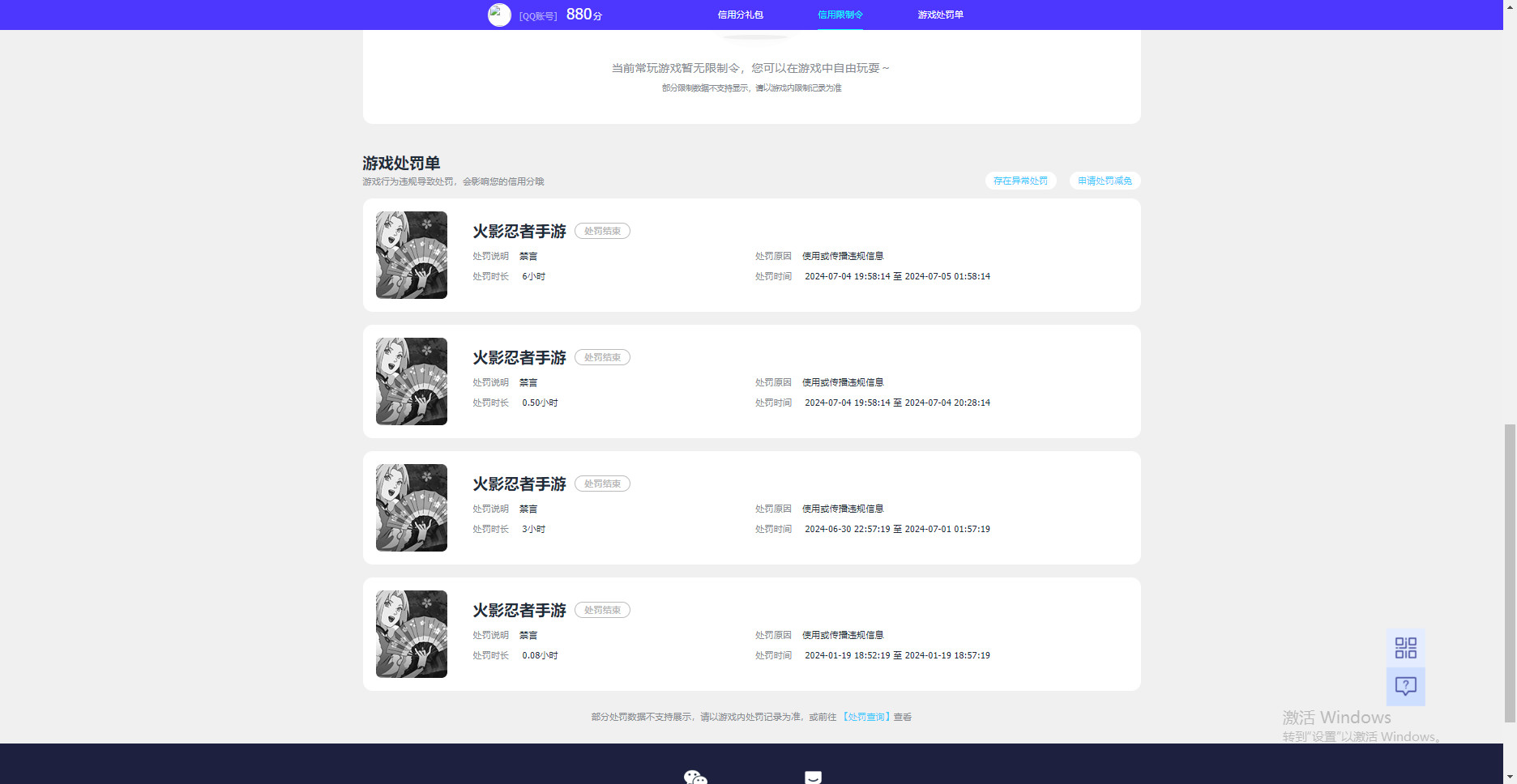Click the footer icon right of WeChat
The image size is (1517, 784).
click(813, 778)
